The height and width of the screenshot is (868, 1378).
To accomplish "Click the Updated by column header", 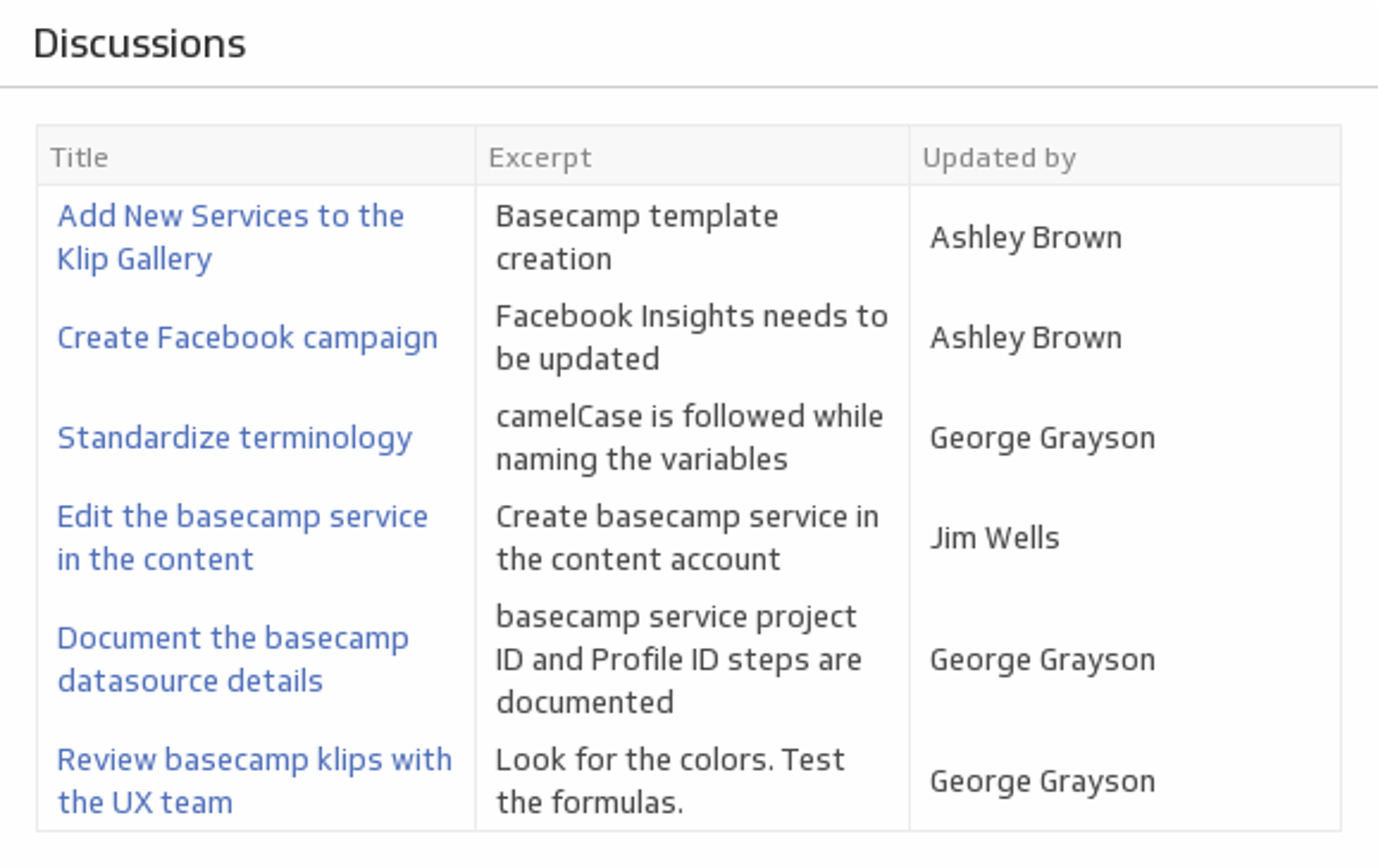I will click(999, 158).
